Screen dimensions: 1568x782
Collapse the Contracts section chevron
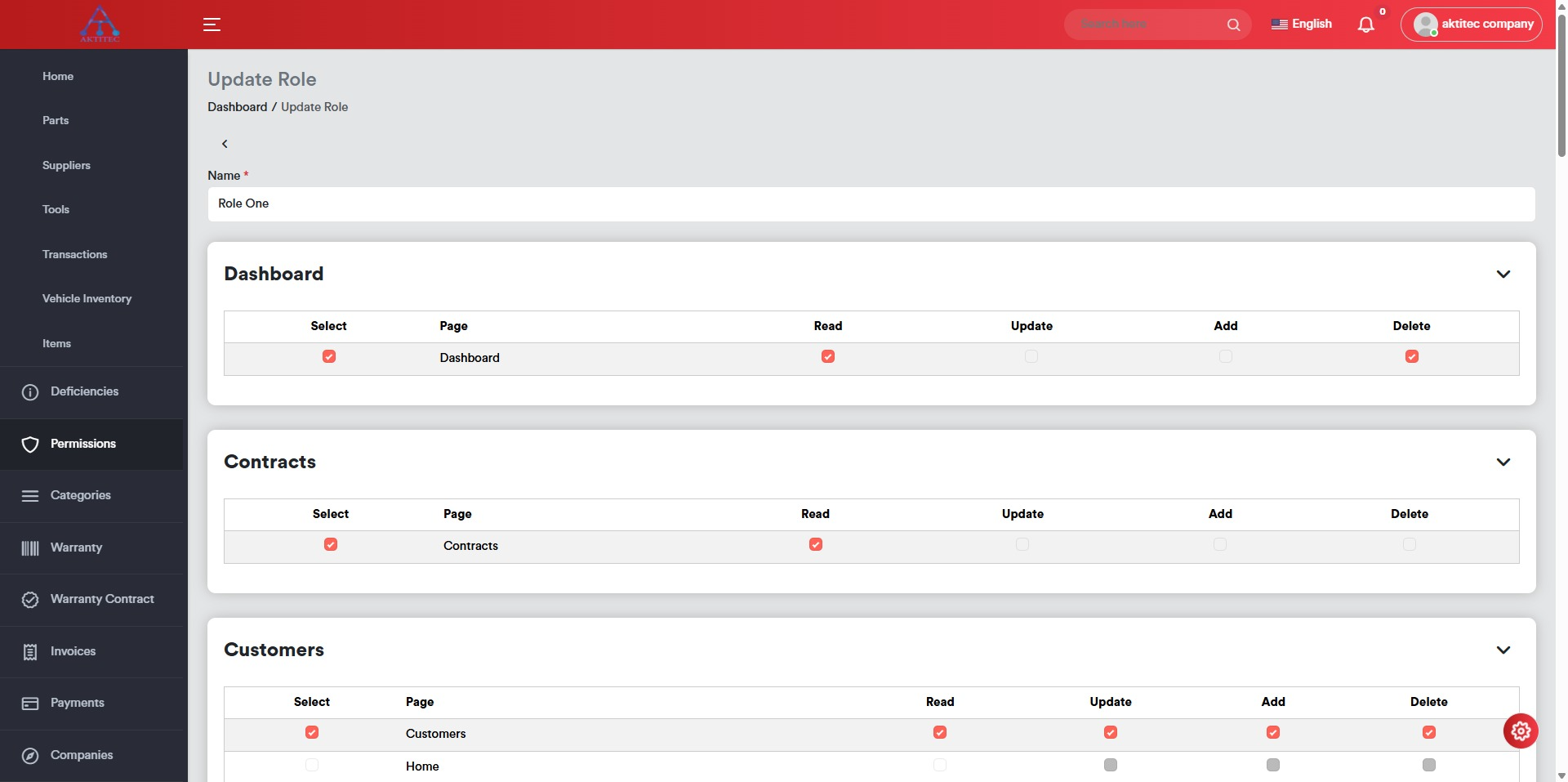tap(1503, 462)
